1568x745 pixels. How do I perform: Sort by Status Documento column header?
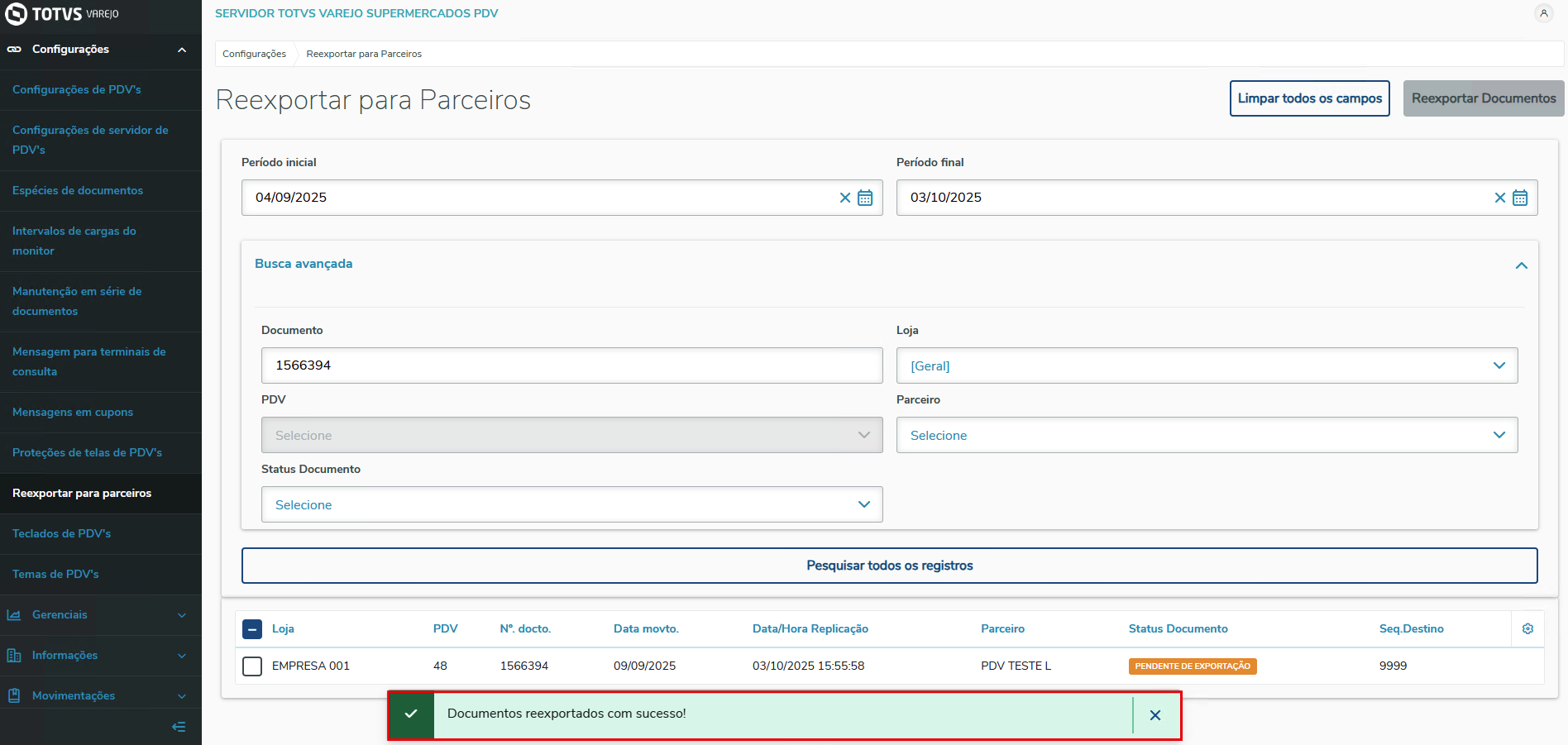pyautogui.click(x=1178, y=629)
